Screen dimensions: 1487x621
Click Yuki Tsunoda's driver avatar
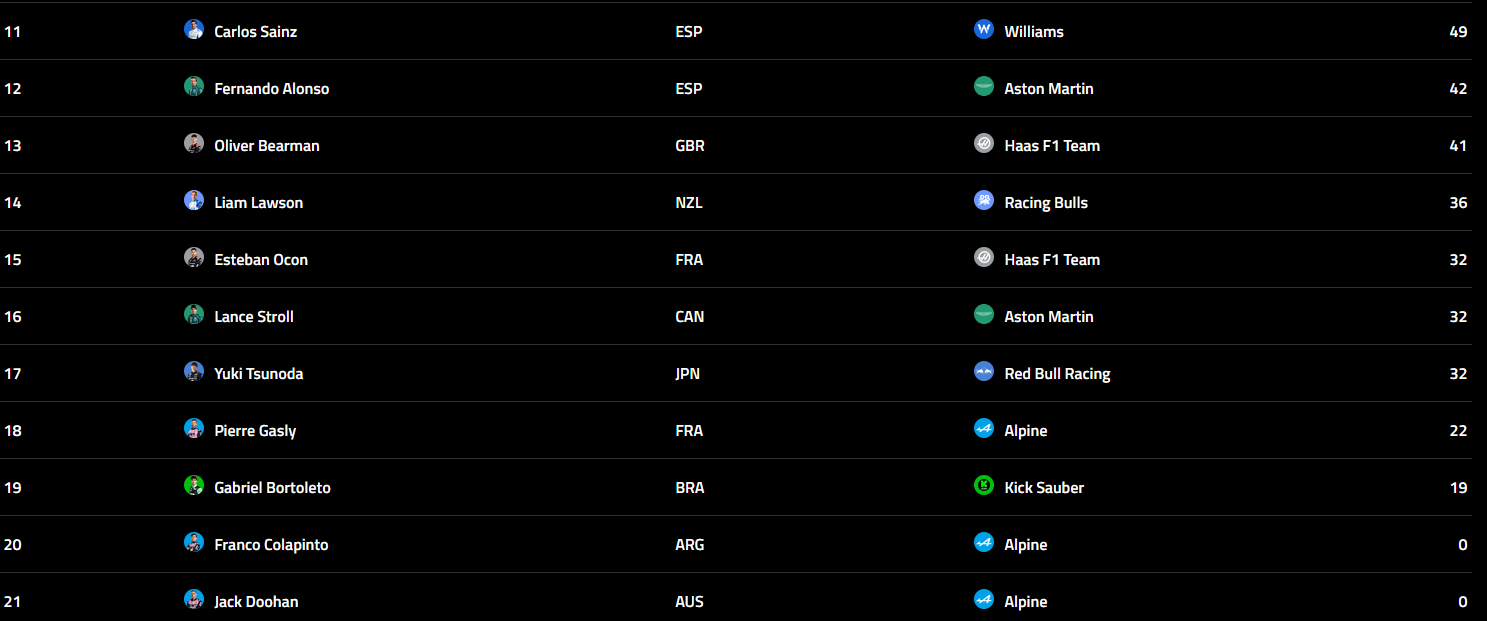[x=194, y=372]
